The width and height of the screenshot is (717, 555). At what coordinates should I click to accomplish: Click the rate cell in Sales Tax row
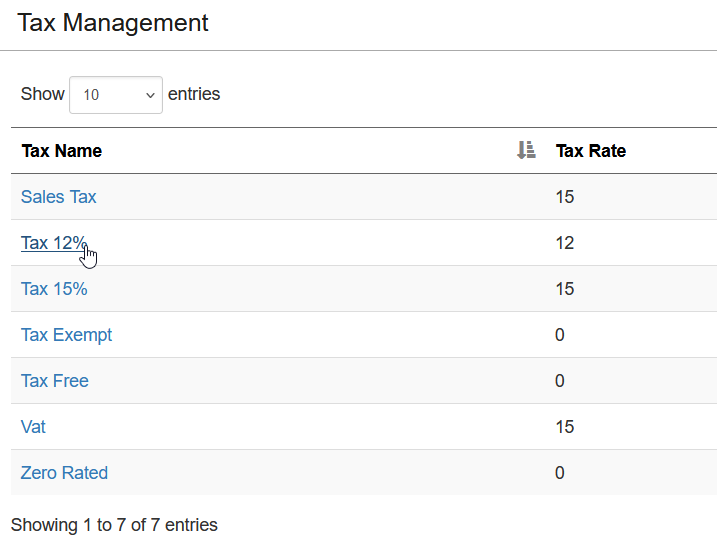point(565,197)
